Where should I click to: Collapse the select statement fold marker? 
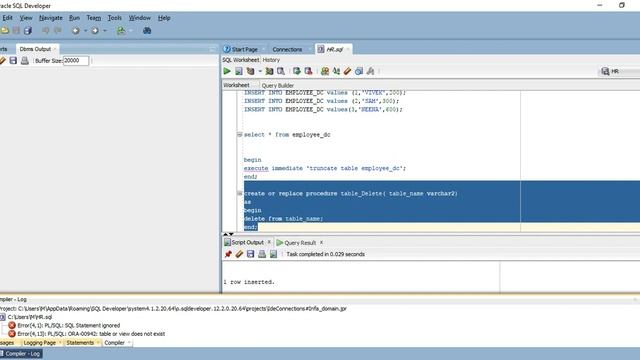click(240, 134)
